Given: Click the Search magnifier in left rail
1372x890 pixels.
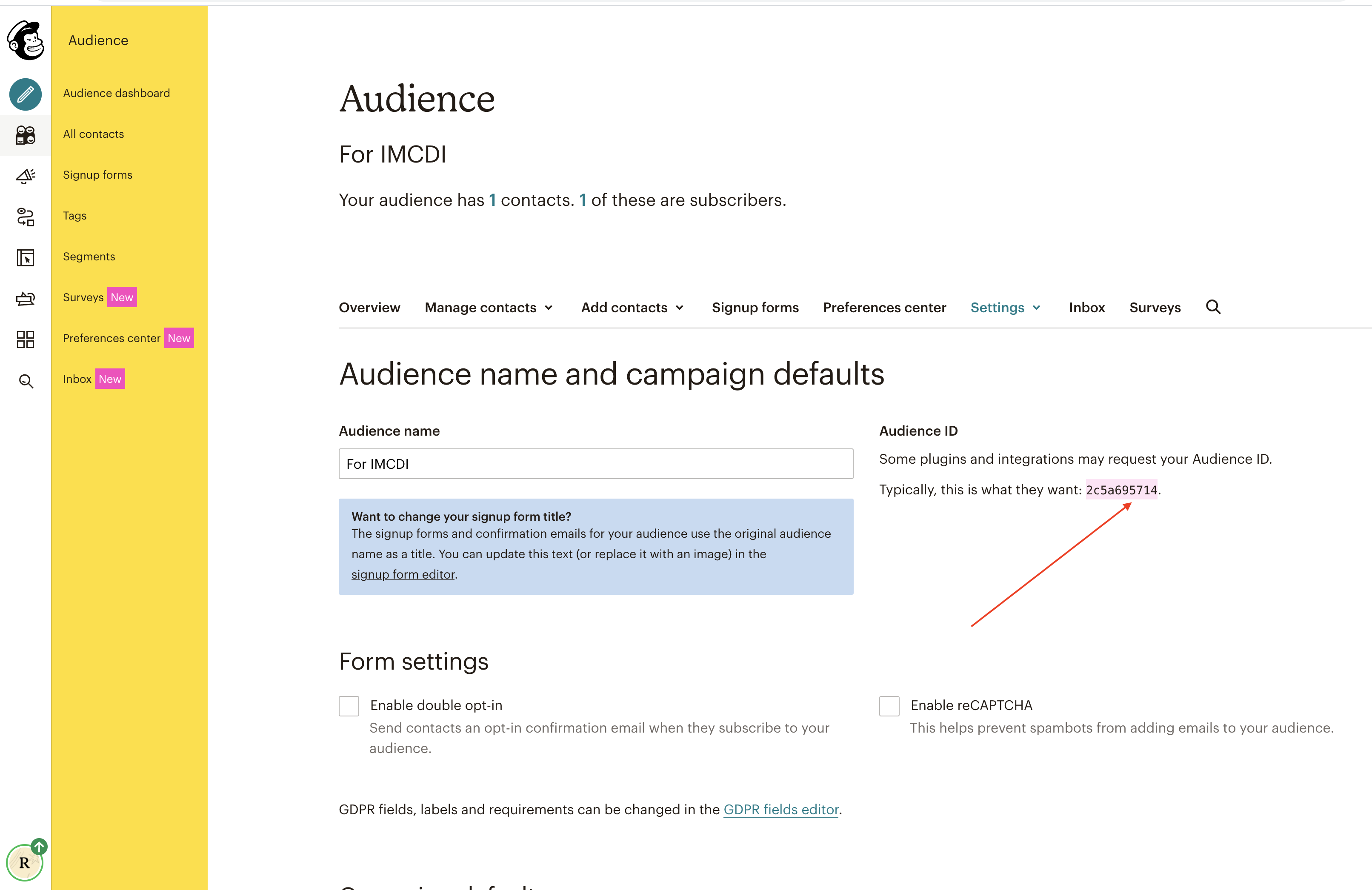Looking at the screenshot, I should pos(26,380).
